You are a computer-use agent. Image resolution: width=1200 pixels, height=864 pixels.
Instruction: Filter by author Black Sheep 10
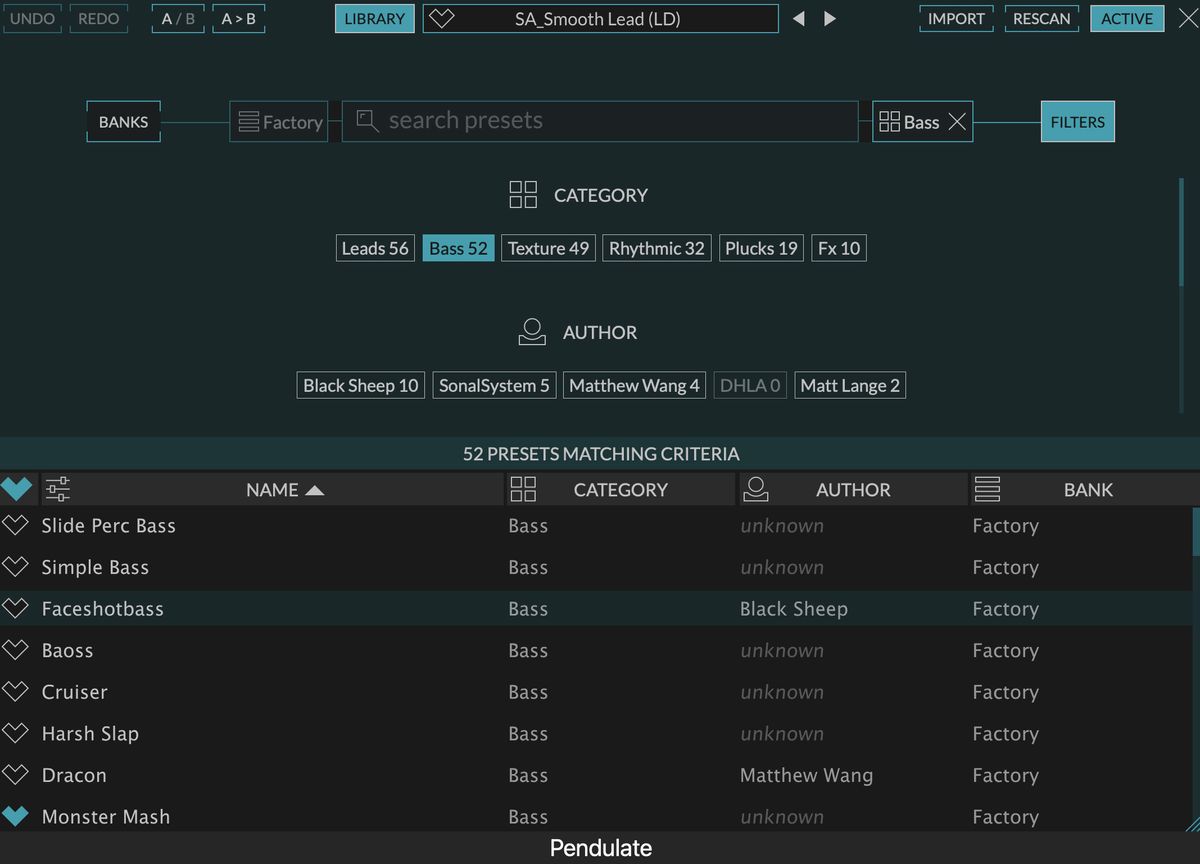pos(361,385)
